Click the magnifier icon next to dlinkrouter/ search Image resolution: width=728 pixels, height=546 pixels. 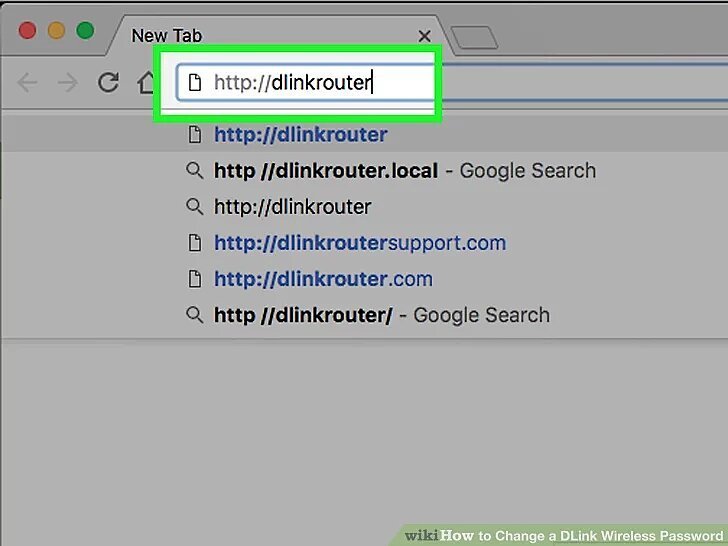click(x=195, y=315)
